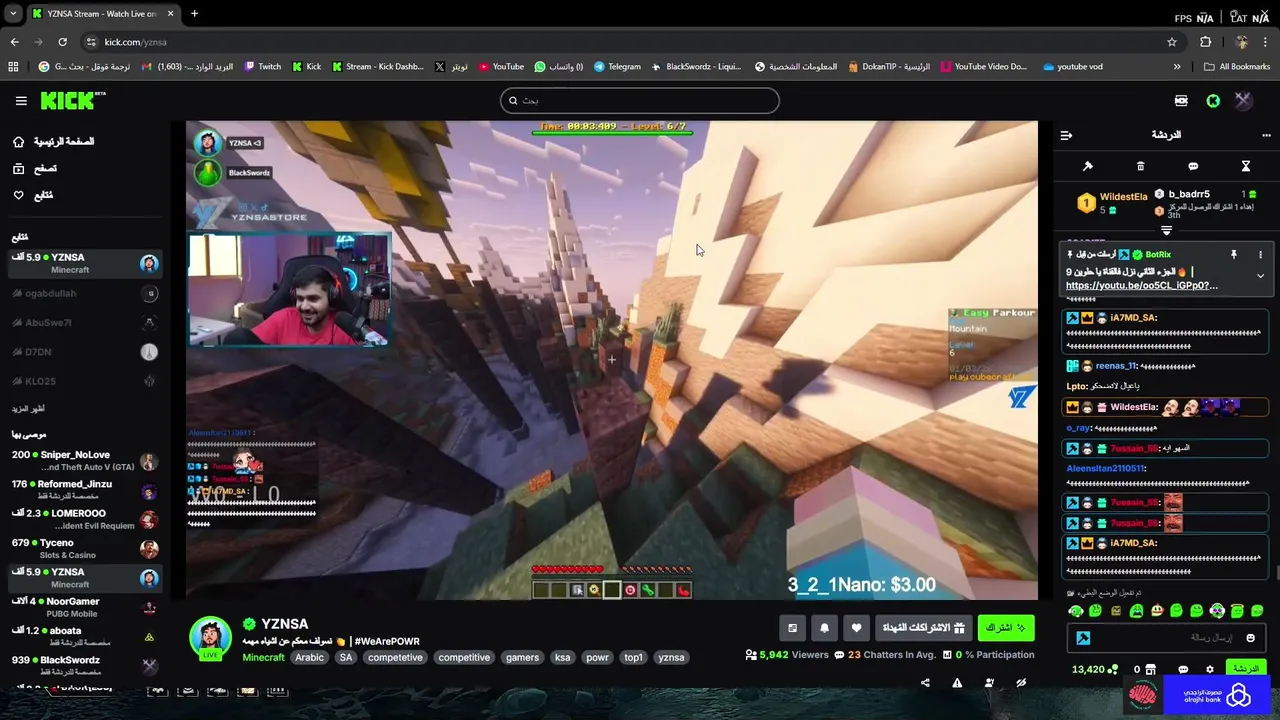Open browser extensions puzzle icon

click(x=1206, y=42)
